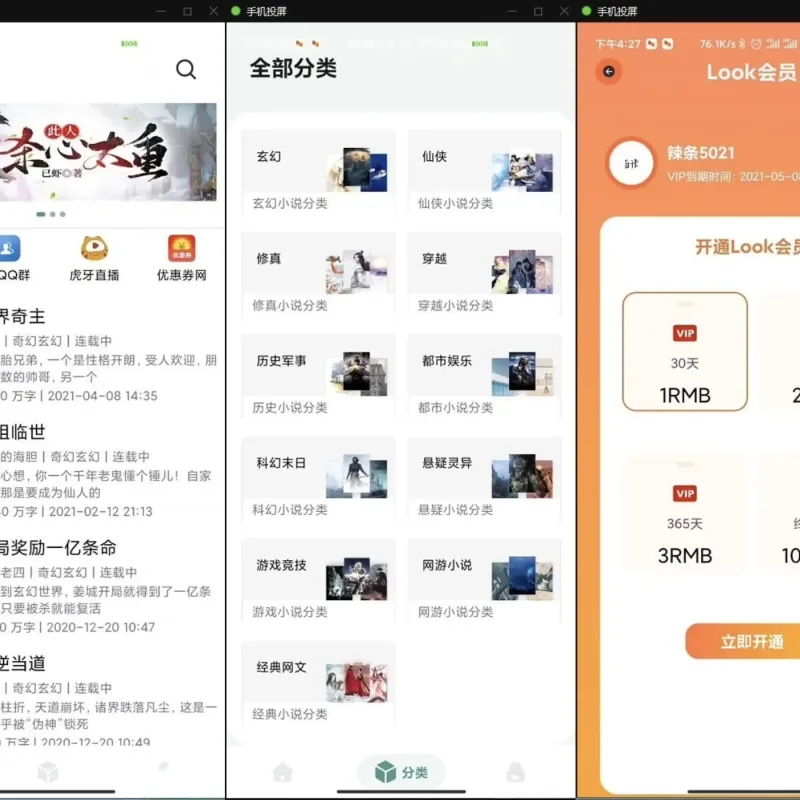Minimize the middle 手机投屏 window

tap(512, 11)
